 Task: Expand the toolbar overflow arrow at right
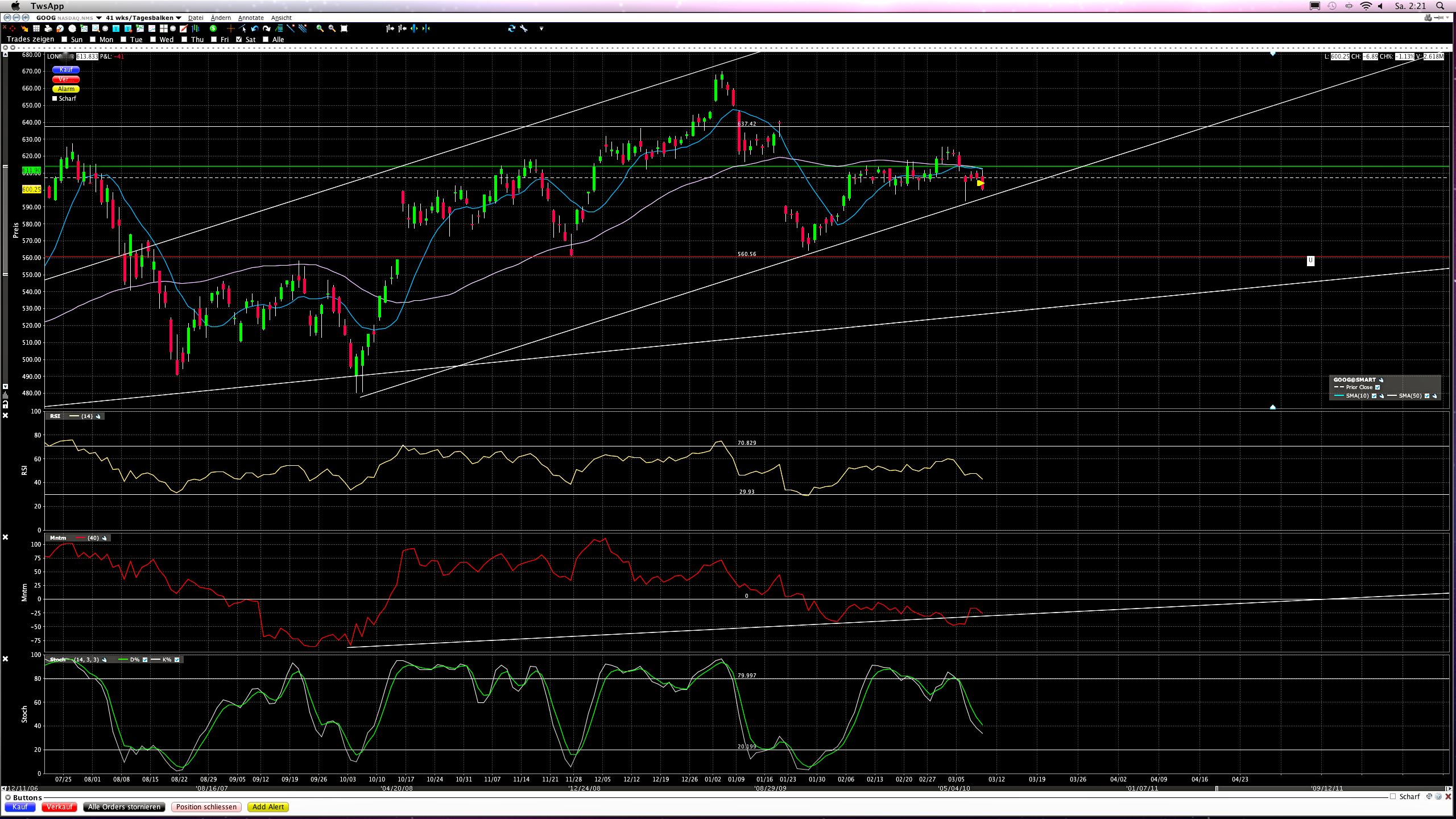coord(541,28)
